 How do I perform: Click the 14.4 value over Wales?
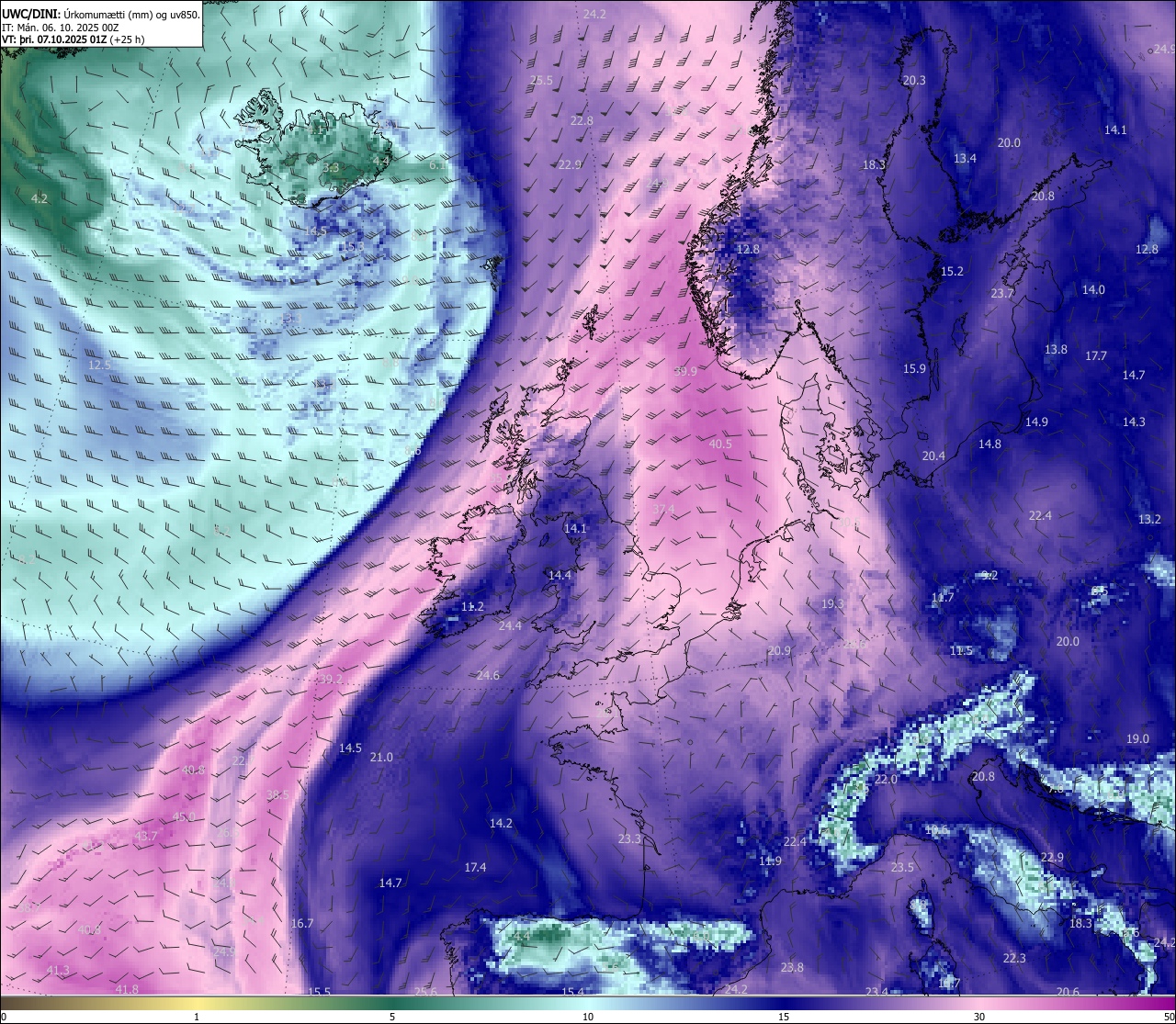tap(560, 575)
